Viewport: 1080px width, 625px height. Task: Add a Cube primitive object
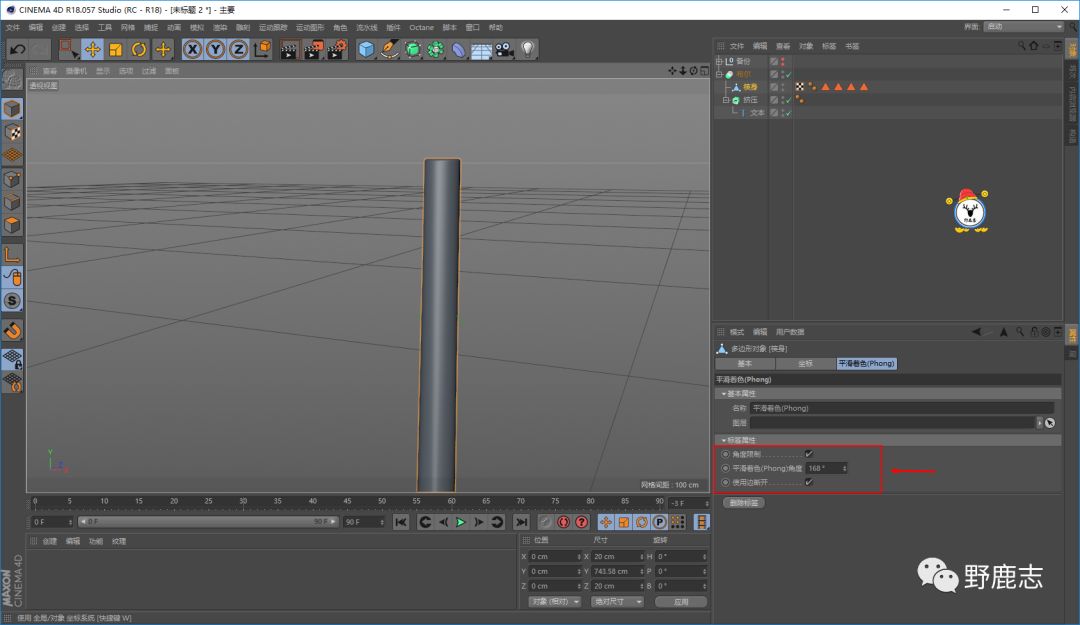(x=366, y=49)
